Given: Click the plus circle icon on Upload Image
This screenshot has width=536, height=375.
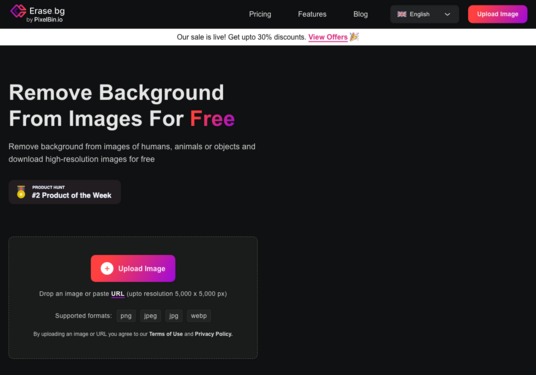Looking at the screenshot, I should click(x=107, y=268).
